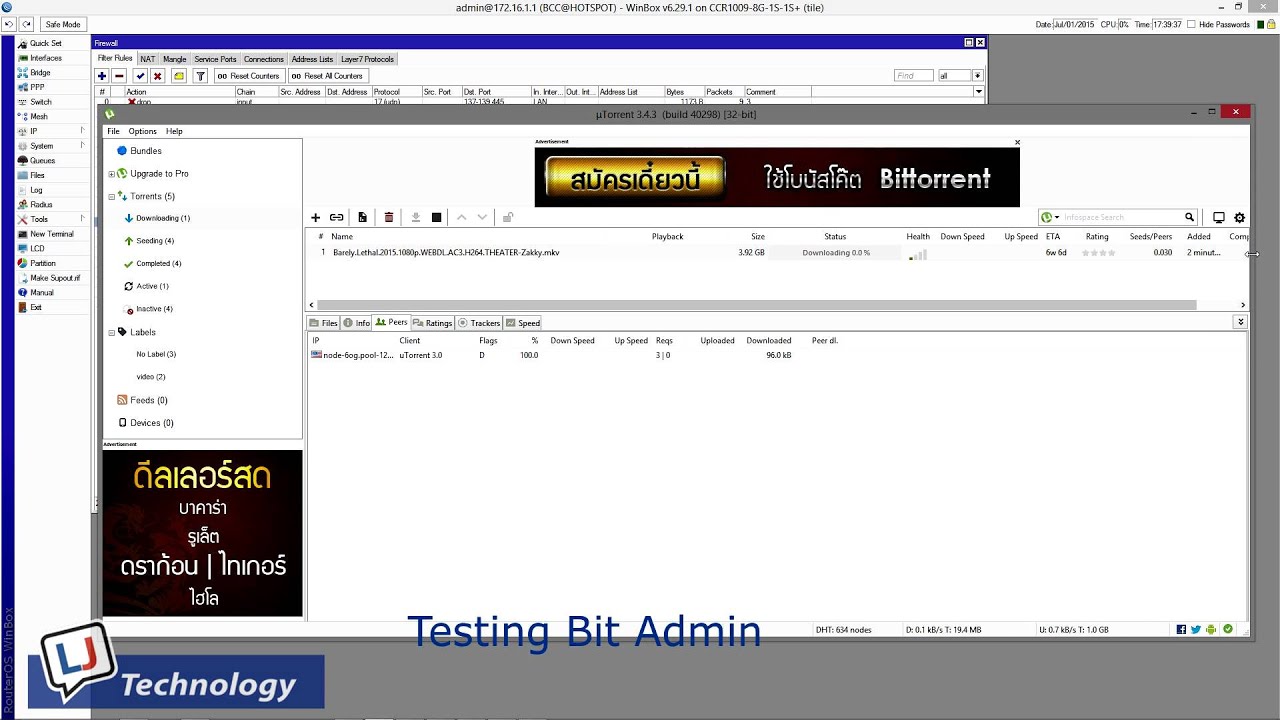Click the Infospace Search input field
Image resolution: width=1280 pixels, height=720 pixels.
[1120, 217]
